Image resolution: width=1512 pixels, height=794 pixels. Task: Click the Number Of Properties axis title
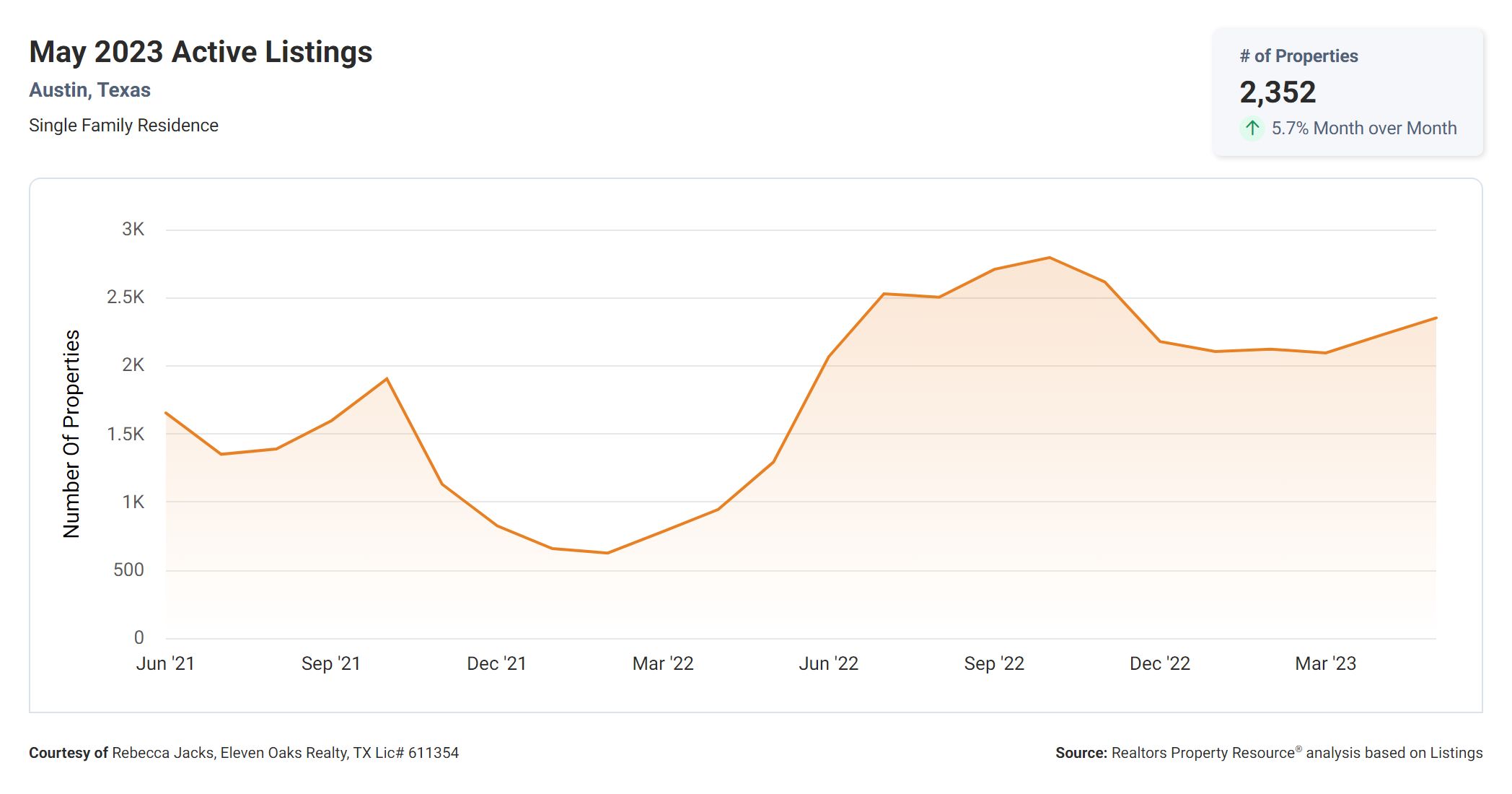click(x=71, y=434)
